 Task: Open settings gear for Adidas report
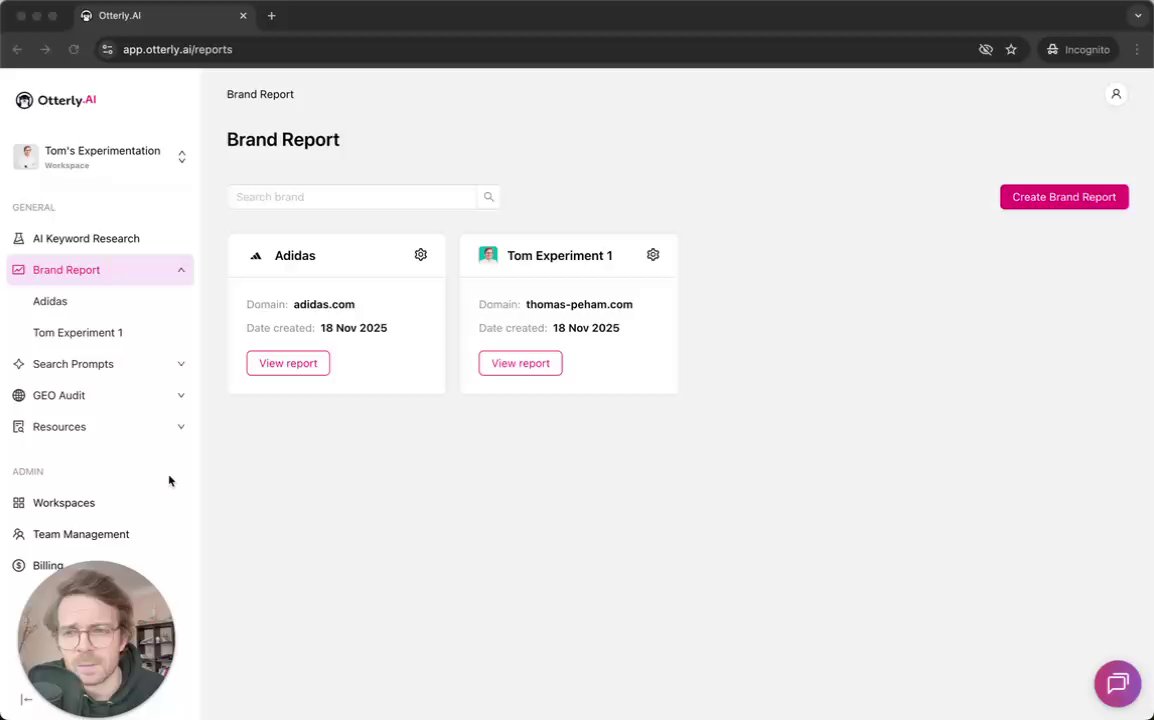coord(421,255)
